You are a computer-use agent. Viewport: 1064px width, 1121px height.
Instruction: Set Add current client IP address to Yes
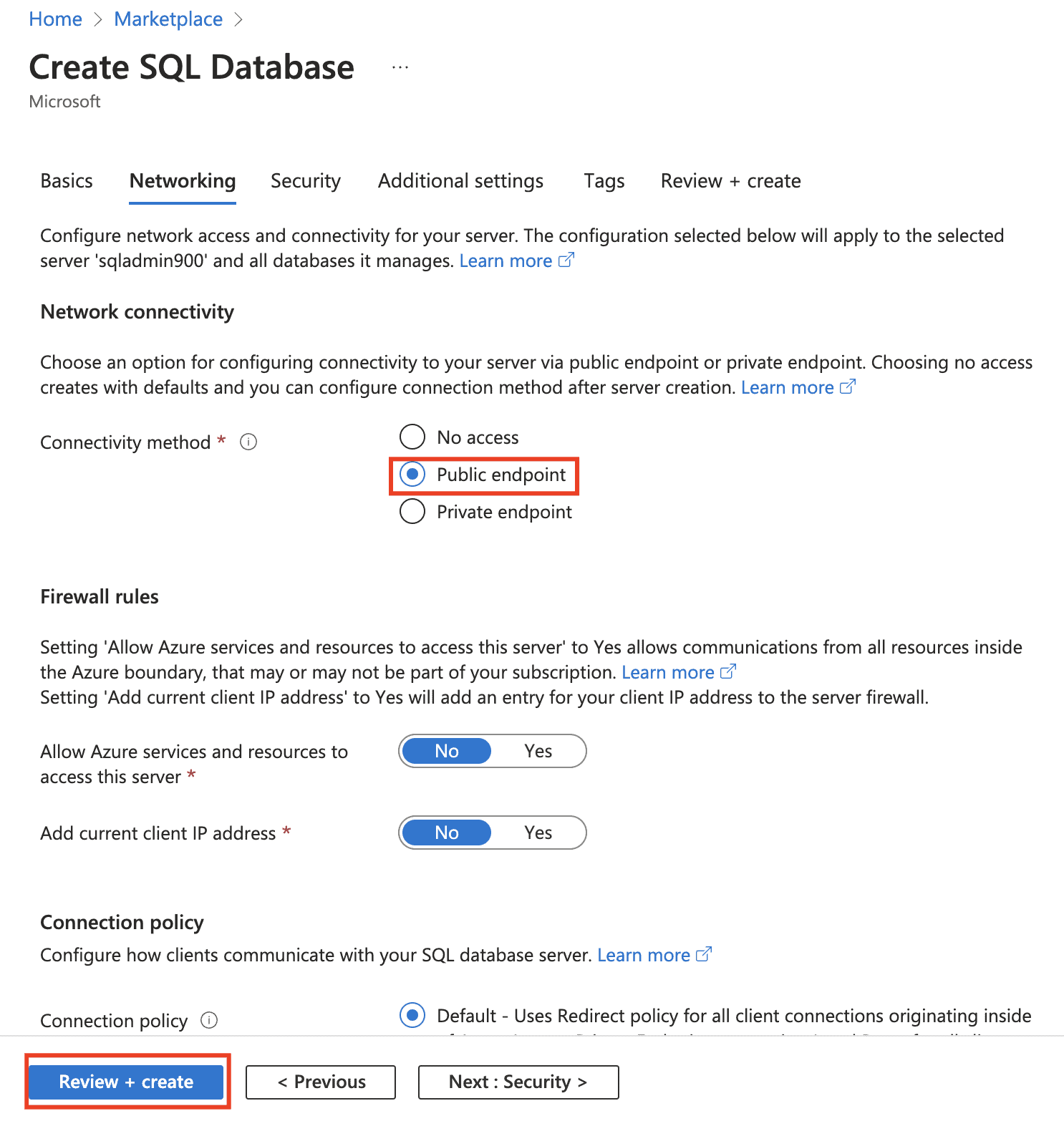pos(538,833)
